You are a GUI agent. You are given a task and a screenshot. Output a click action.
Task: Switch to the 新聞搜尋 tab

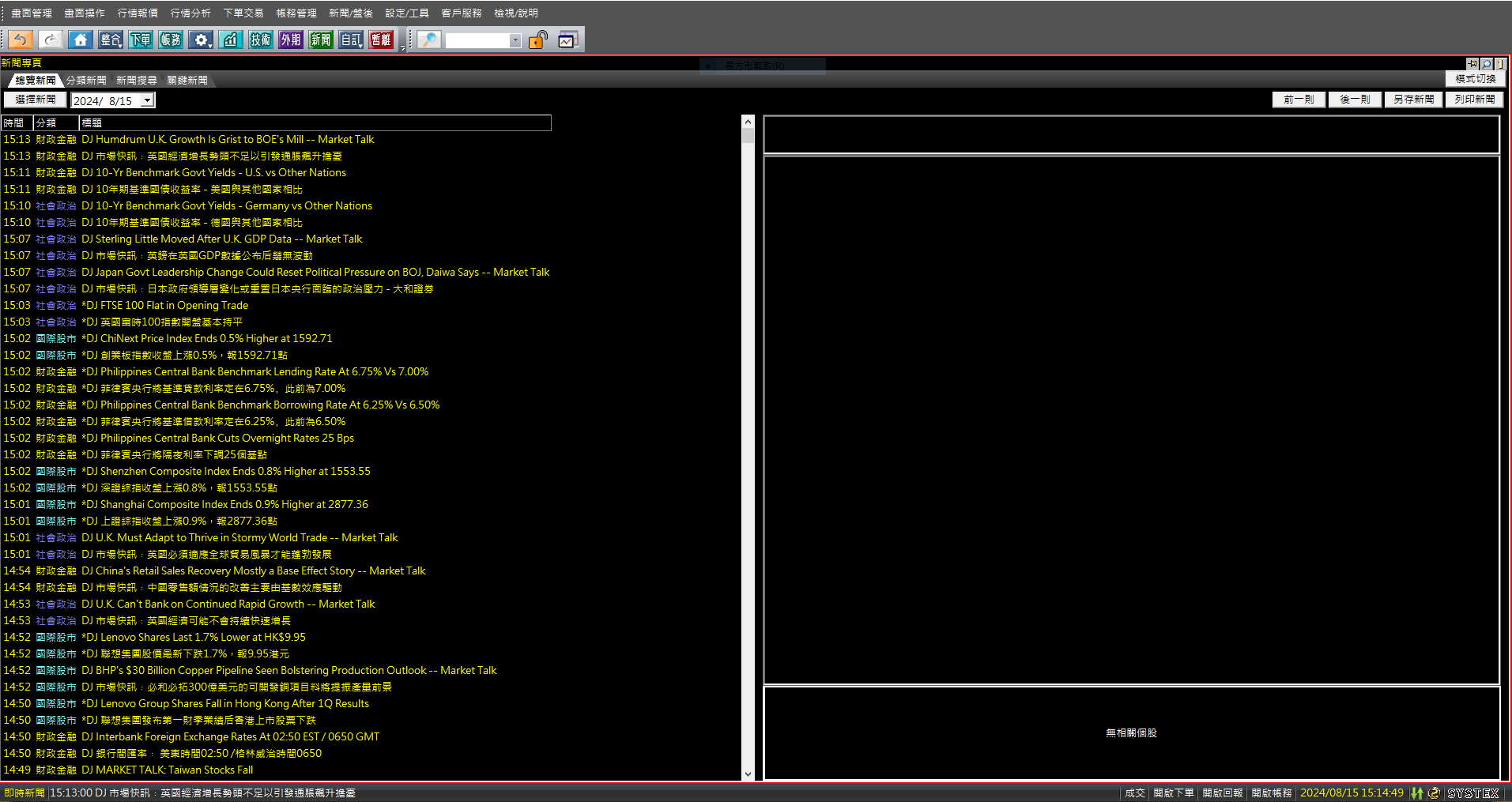(136, 81)
